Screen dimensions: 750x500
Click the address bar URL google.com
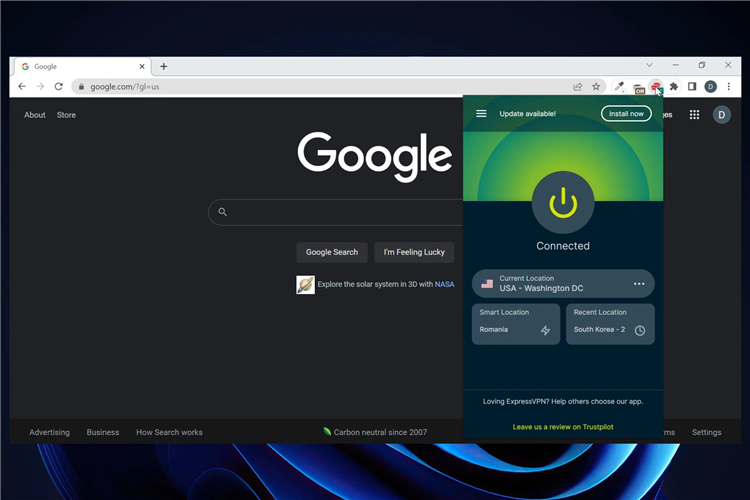click(125, 87)
